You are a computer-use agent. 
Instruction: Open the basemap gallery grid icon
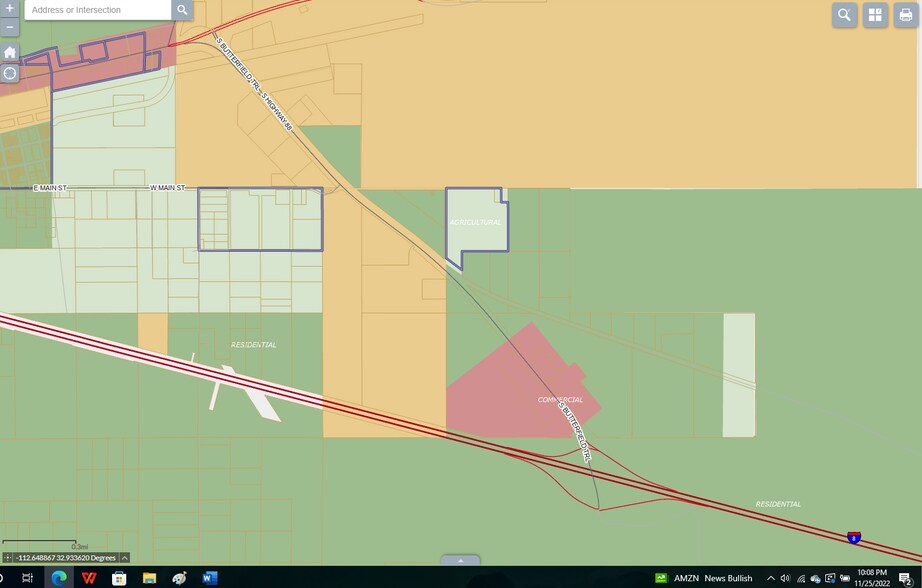coord(873,15)
